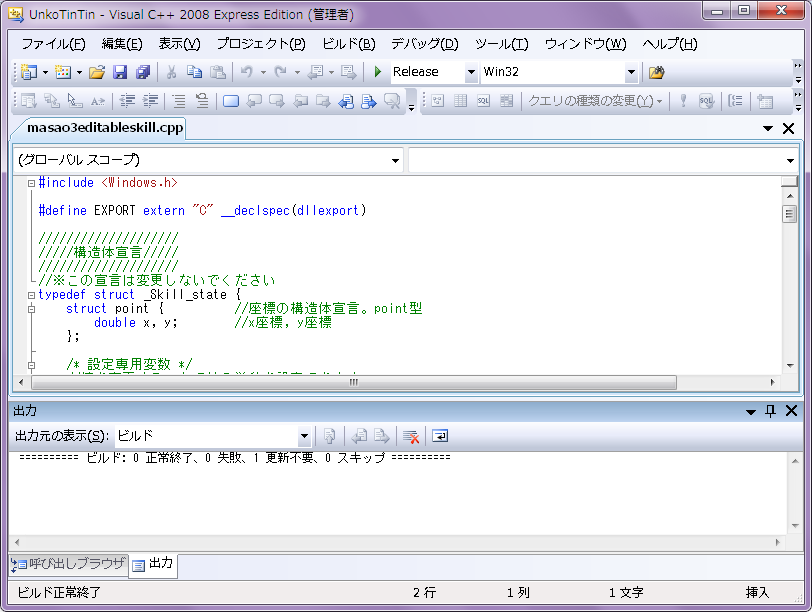Go to previous message in output pane

pyautogui.click(x=359, y=436)
